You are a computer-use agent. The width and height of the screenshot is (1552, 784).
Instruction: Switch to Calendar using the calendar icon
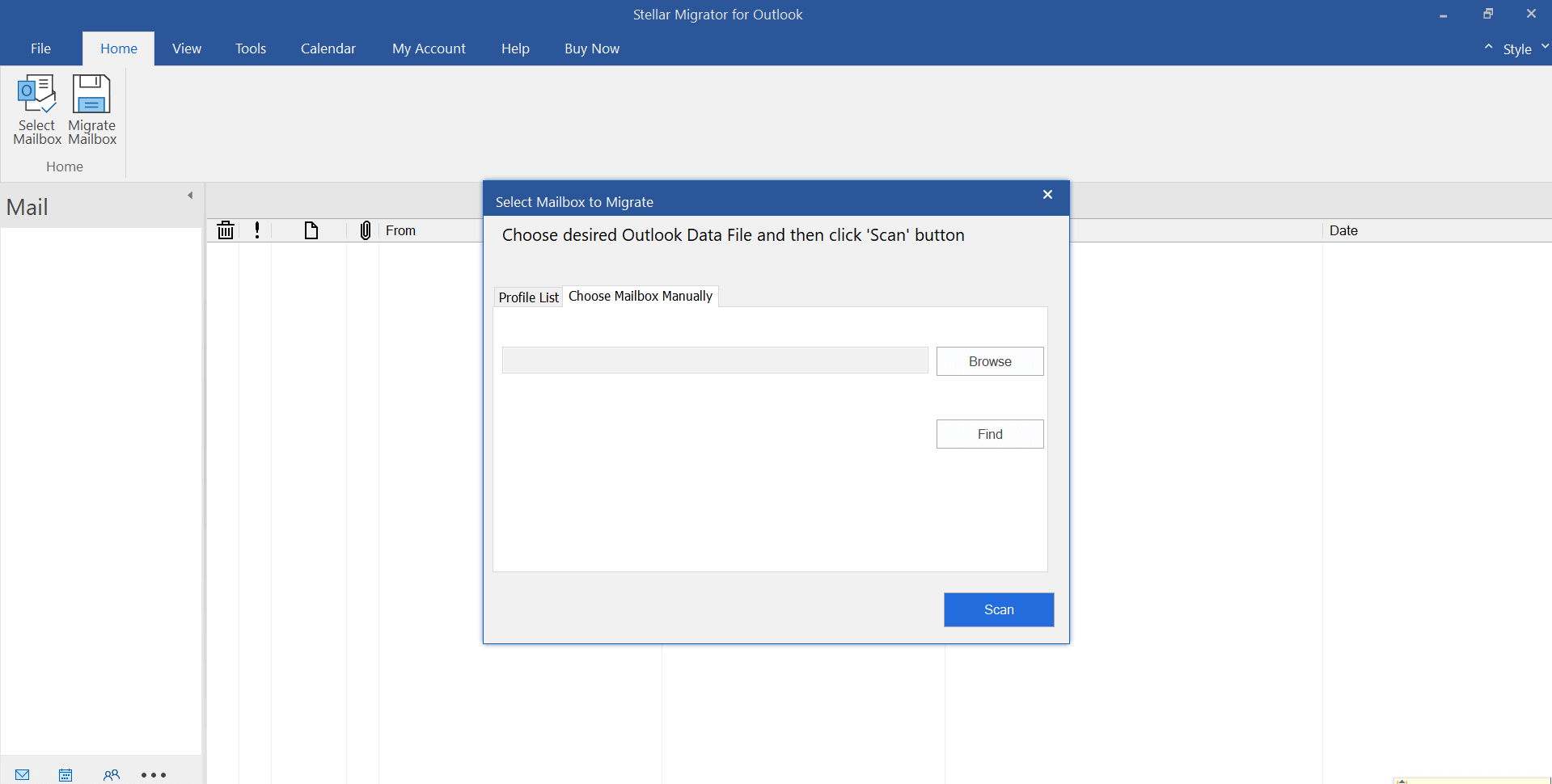point(66,774)
